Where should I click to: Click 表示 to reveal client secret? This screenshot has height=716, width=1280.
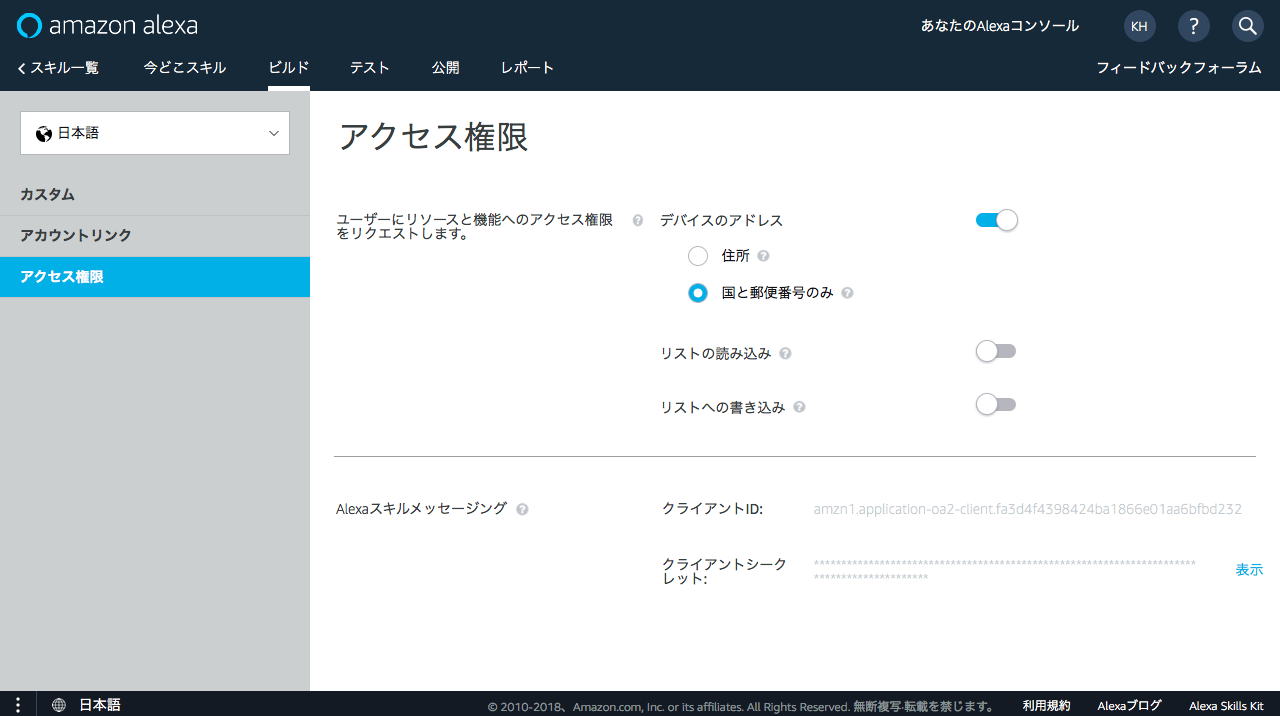pos(1249,570)
